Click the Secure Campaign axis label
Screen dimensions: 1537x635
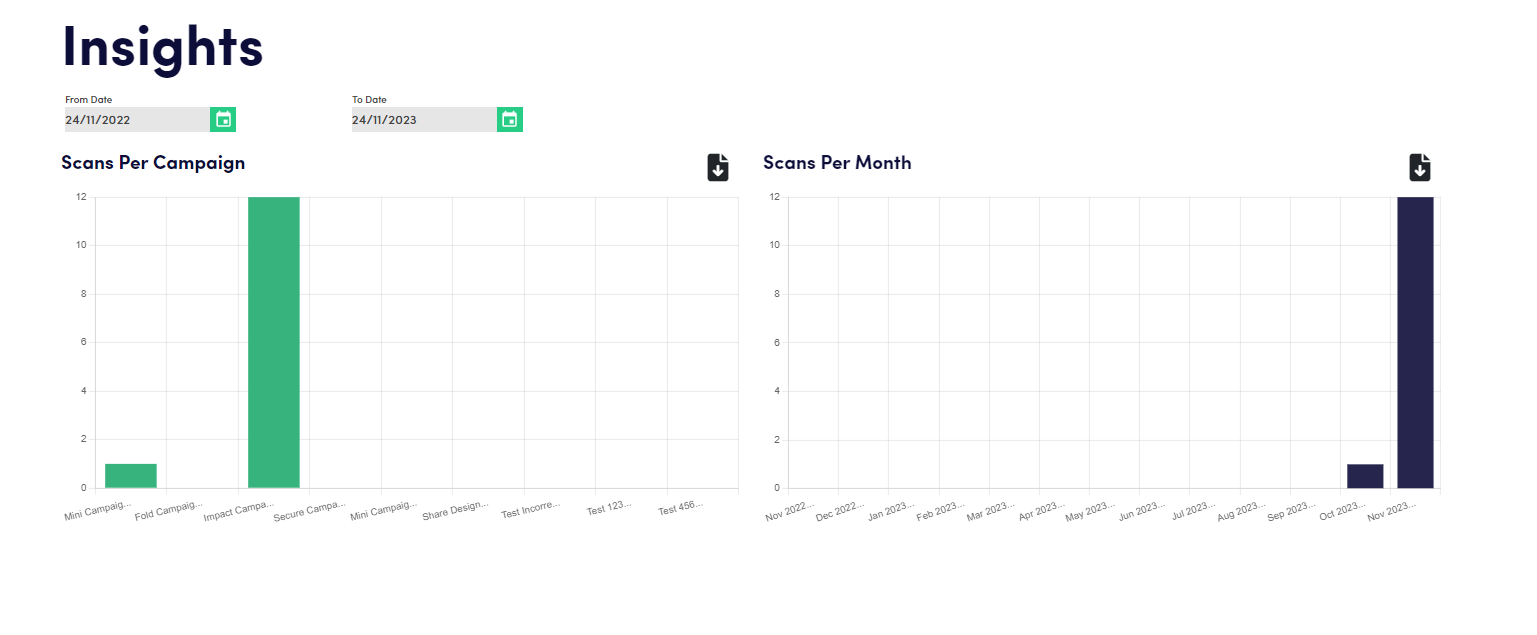[309, 511]
